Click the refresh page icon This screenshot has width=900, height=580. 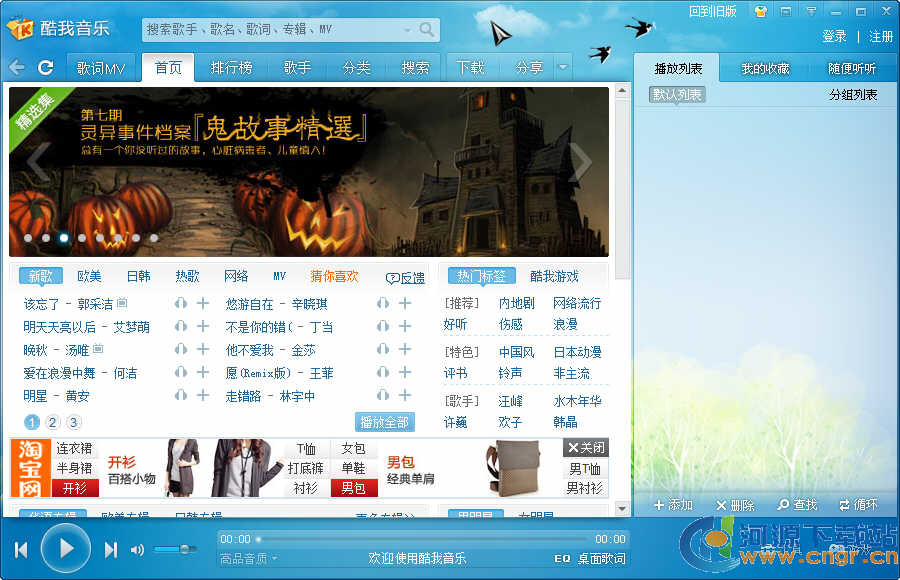tap(45, 67)
